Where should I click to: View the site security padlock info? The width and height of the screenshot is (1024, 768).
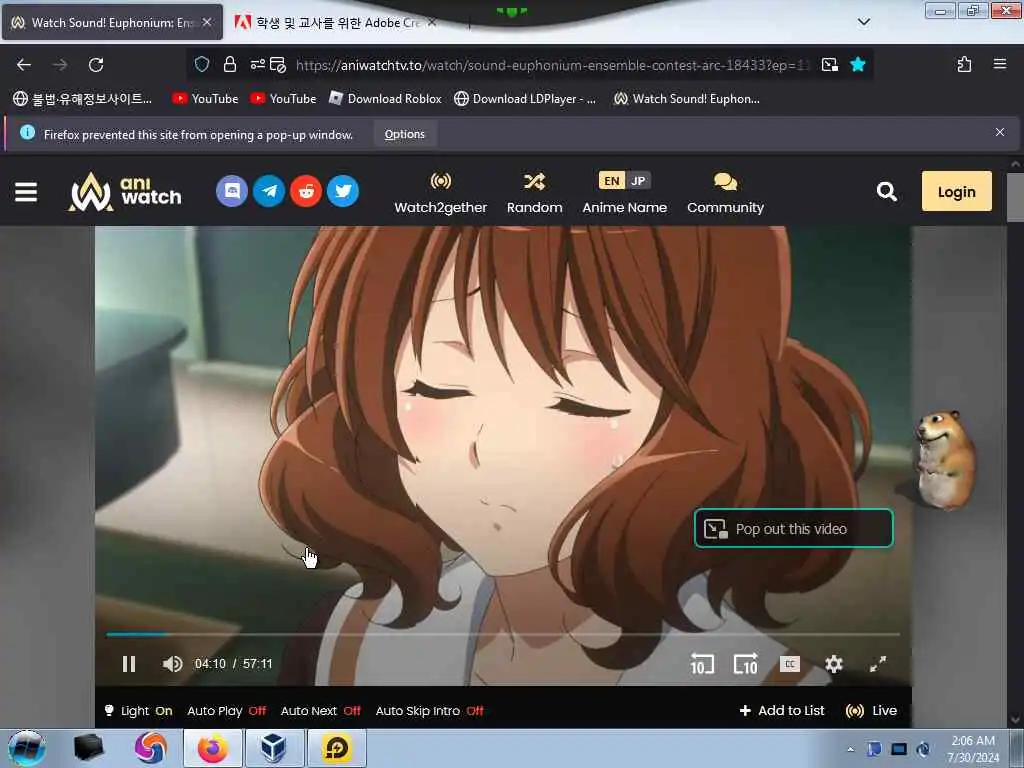229,64
